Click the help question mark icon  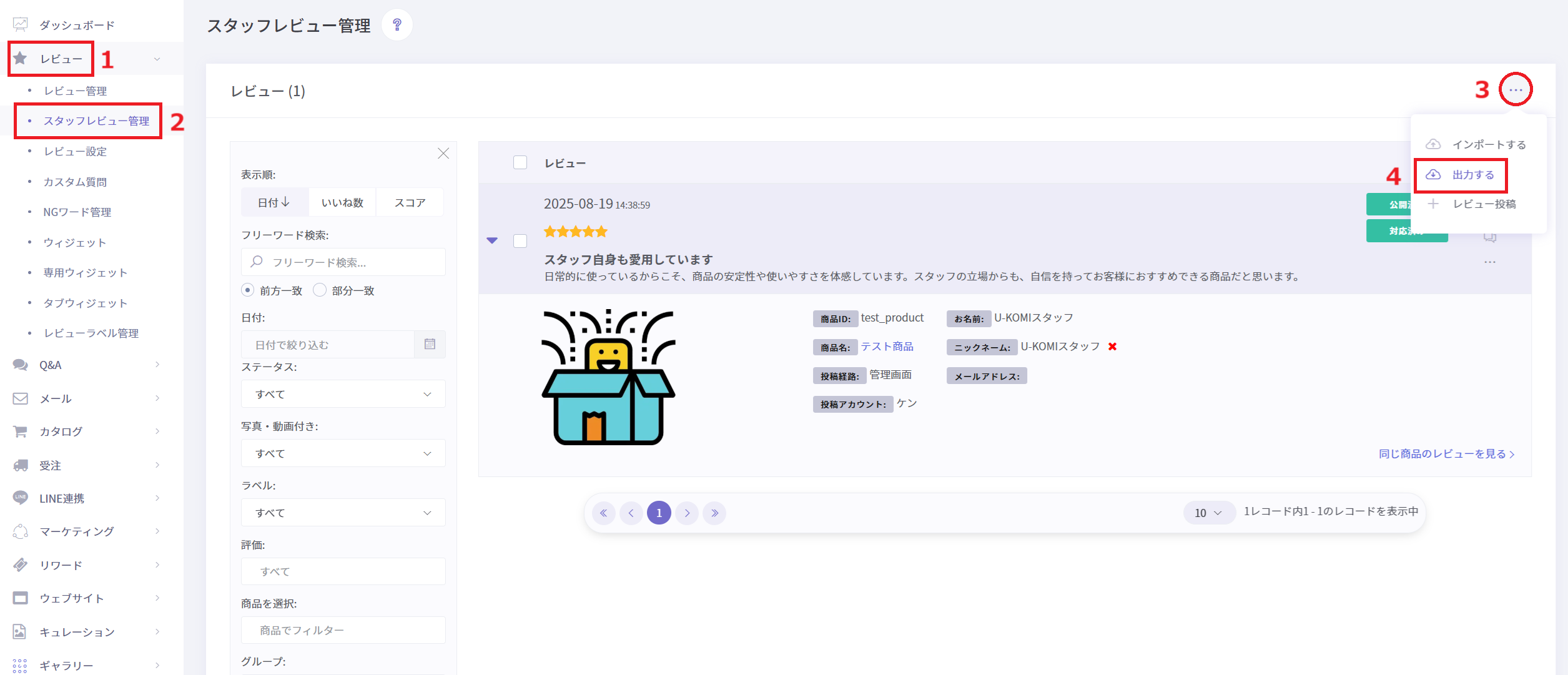(397, 25)
